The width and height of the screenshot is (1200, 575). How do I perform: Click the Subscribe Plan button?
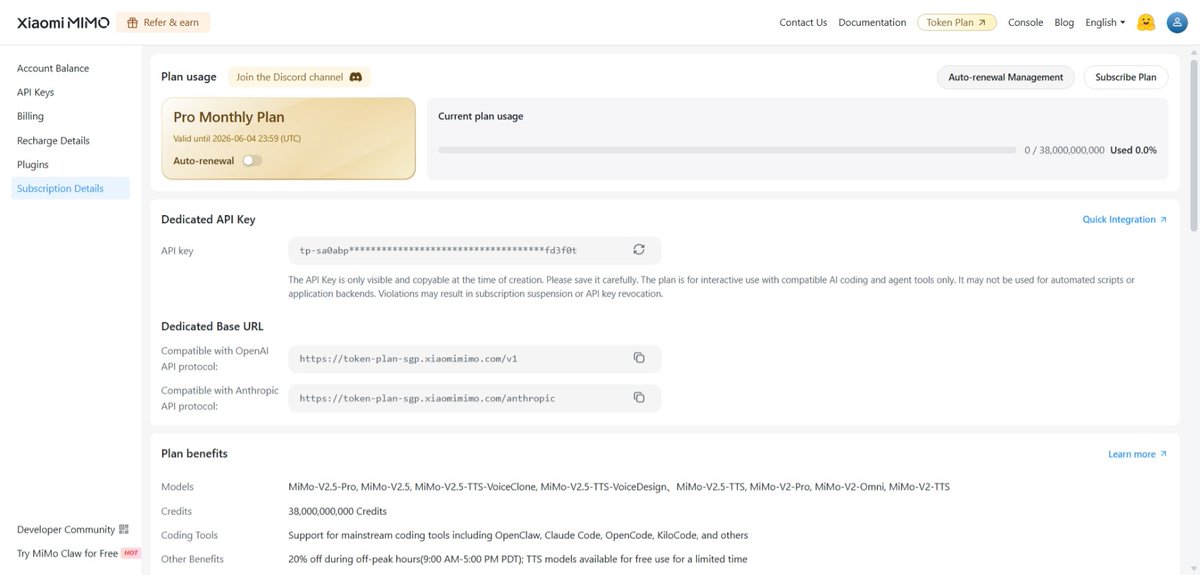click(x=1125, y=77)
